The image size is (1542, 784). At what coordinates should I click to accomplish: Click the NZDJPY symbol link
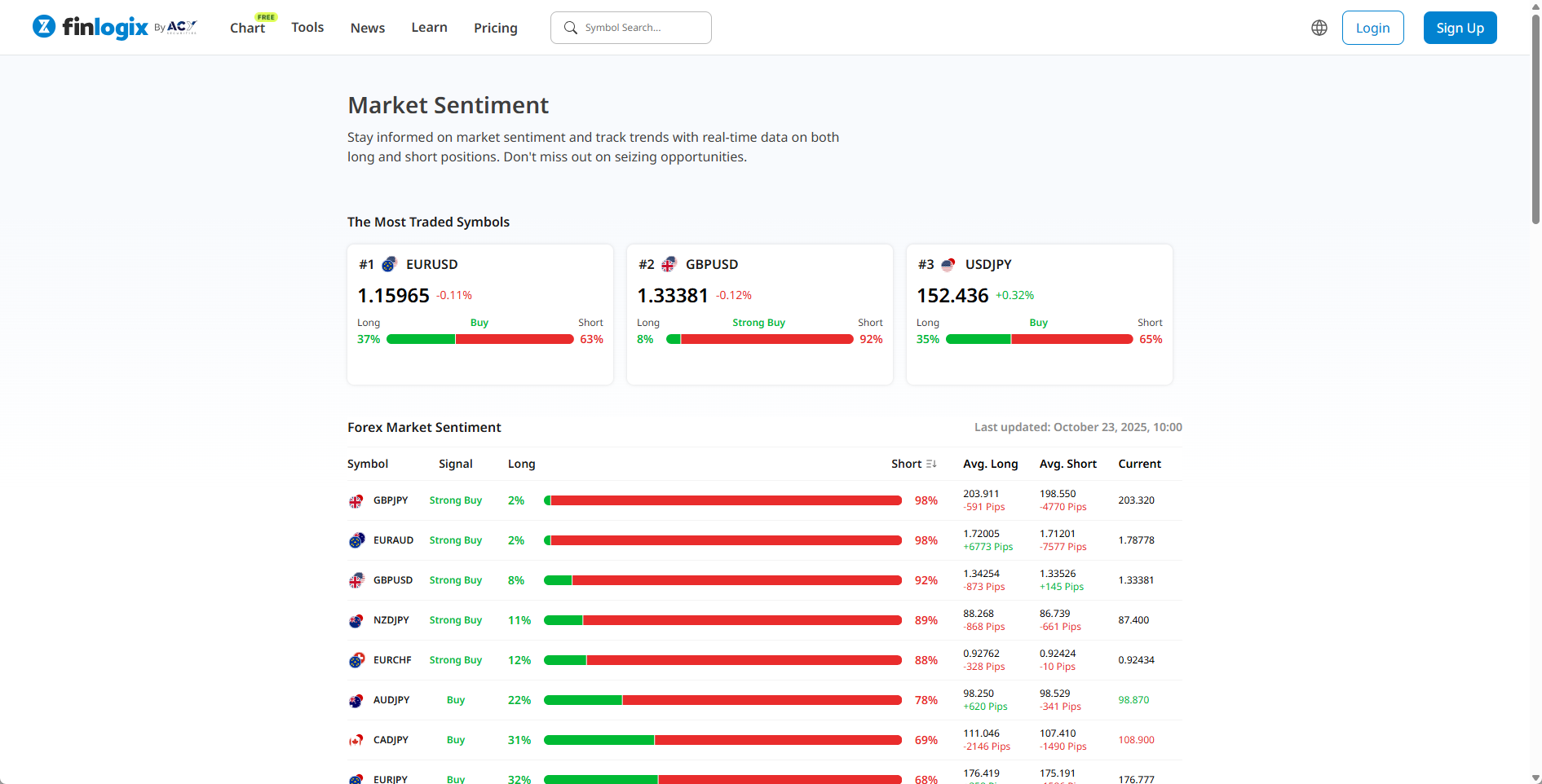(391, 620)
